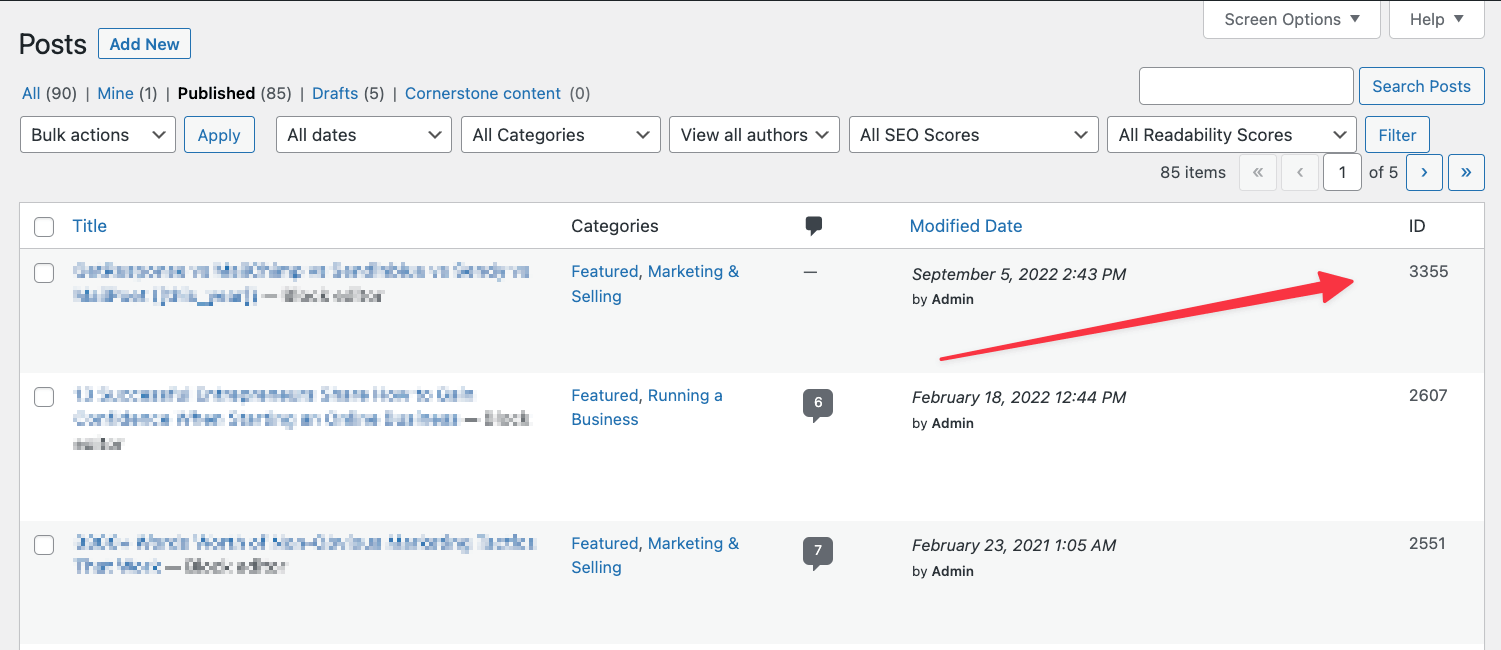Open the All Categories dropdown

click(560, 134)
